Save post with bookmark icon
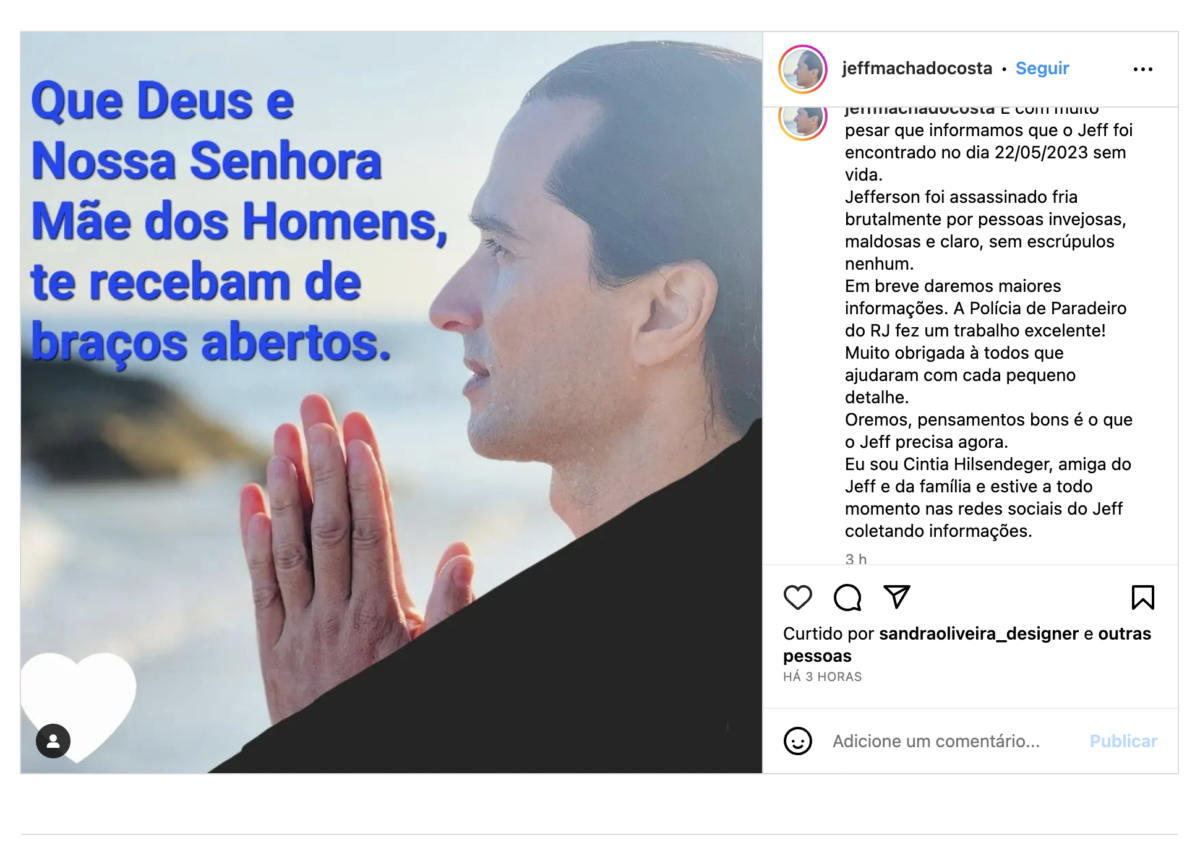 (x=1143, y=597)
